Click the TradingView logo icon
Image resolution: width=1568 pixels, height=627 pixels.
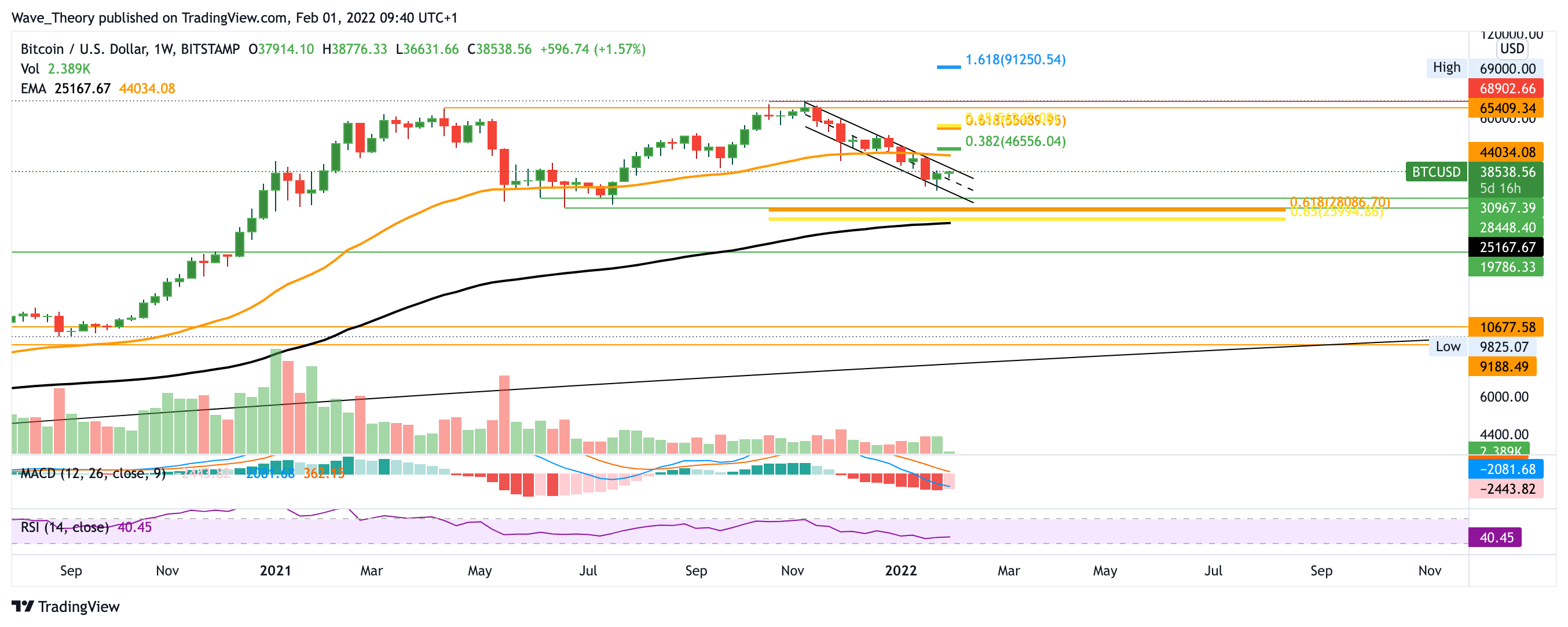23,606
